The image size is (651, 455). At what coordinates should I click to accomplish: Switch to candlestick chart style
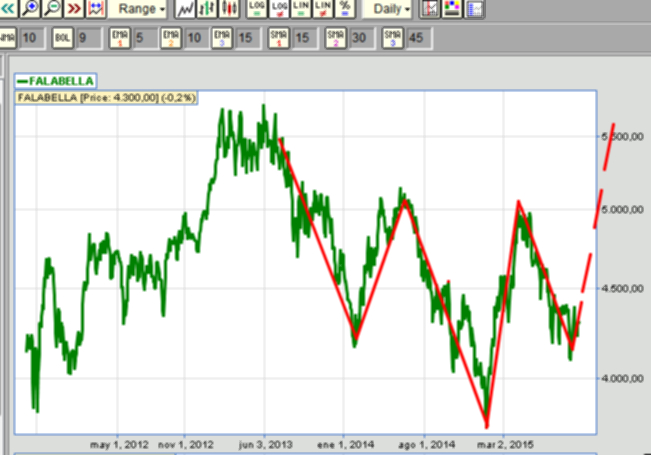point(229,8)
